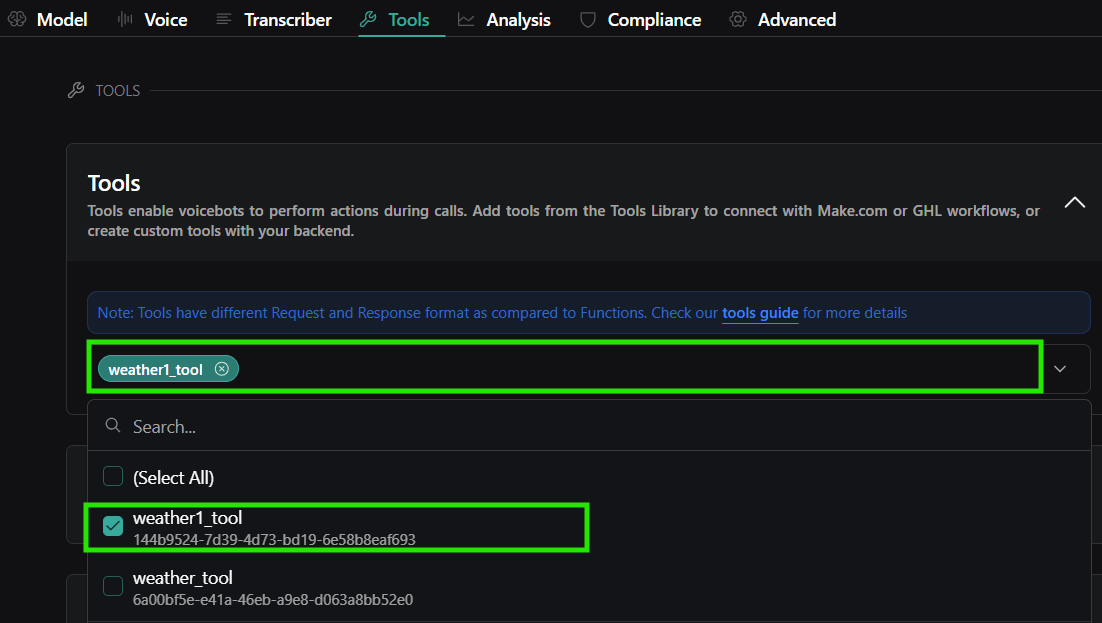Collapse the Tools section with chevron
This screenshot has width=1102, height=623.
[1075, 203]
